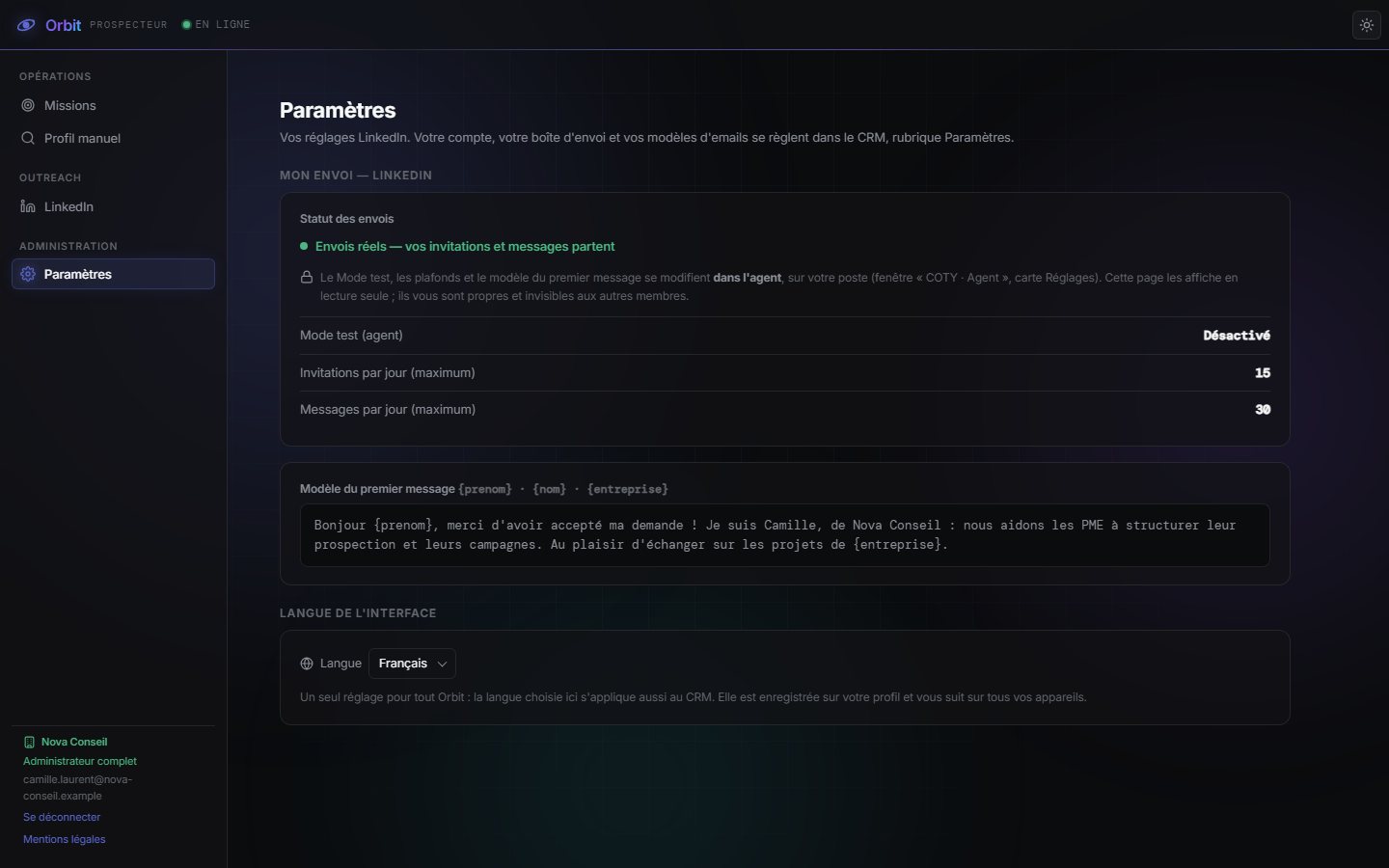
Task: Open the Missions page
Action: [x=113, y=105]
